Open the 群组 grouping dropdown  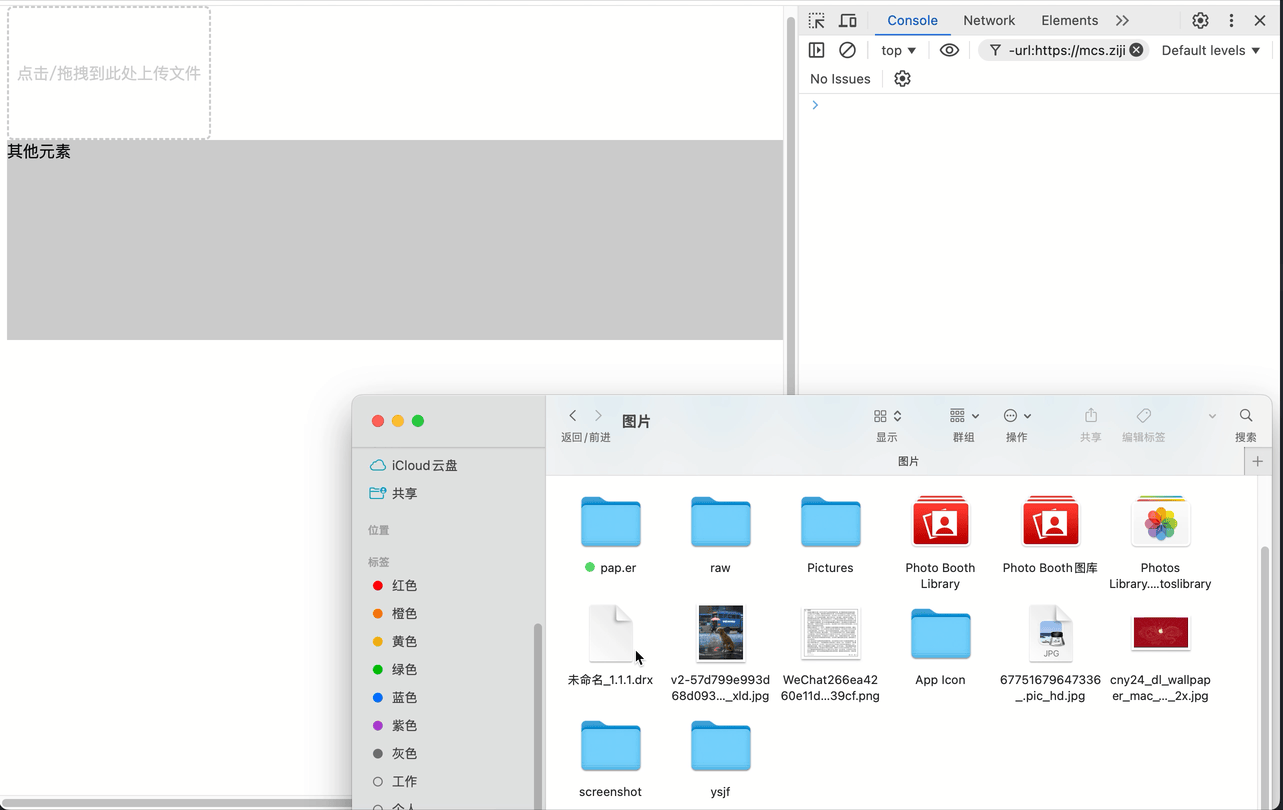click(x=963, y=416)
